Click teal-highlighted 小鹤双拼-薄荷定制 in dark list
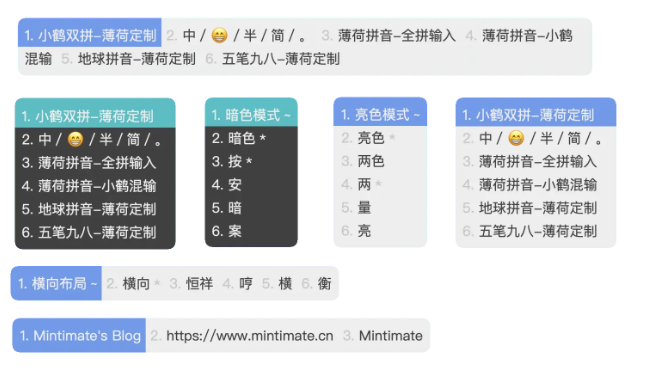The image size is (651, 381). click(x=95, y=113)
